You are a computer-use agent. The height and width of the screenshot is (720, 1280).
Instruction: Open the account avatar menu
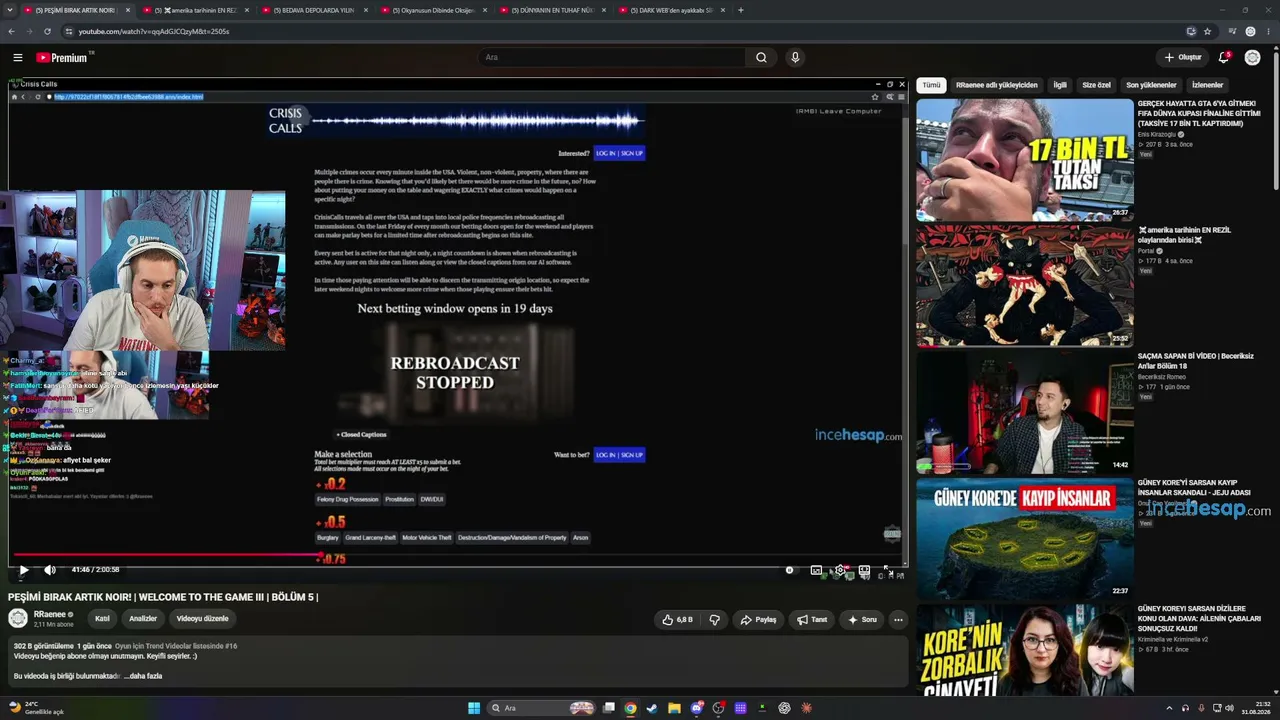tap(1252, 58)
